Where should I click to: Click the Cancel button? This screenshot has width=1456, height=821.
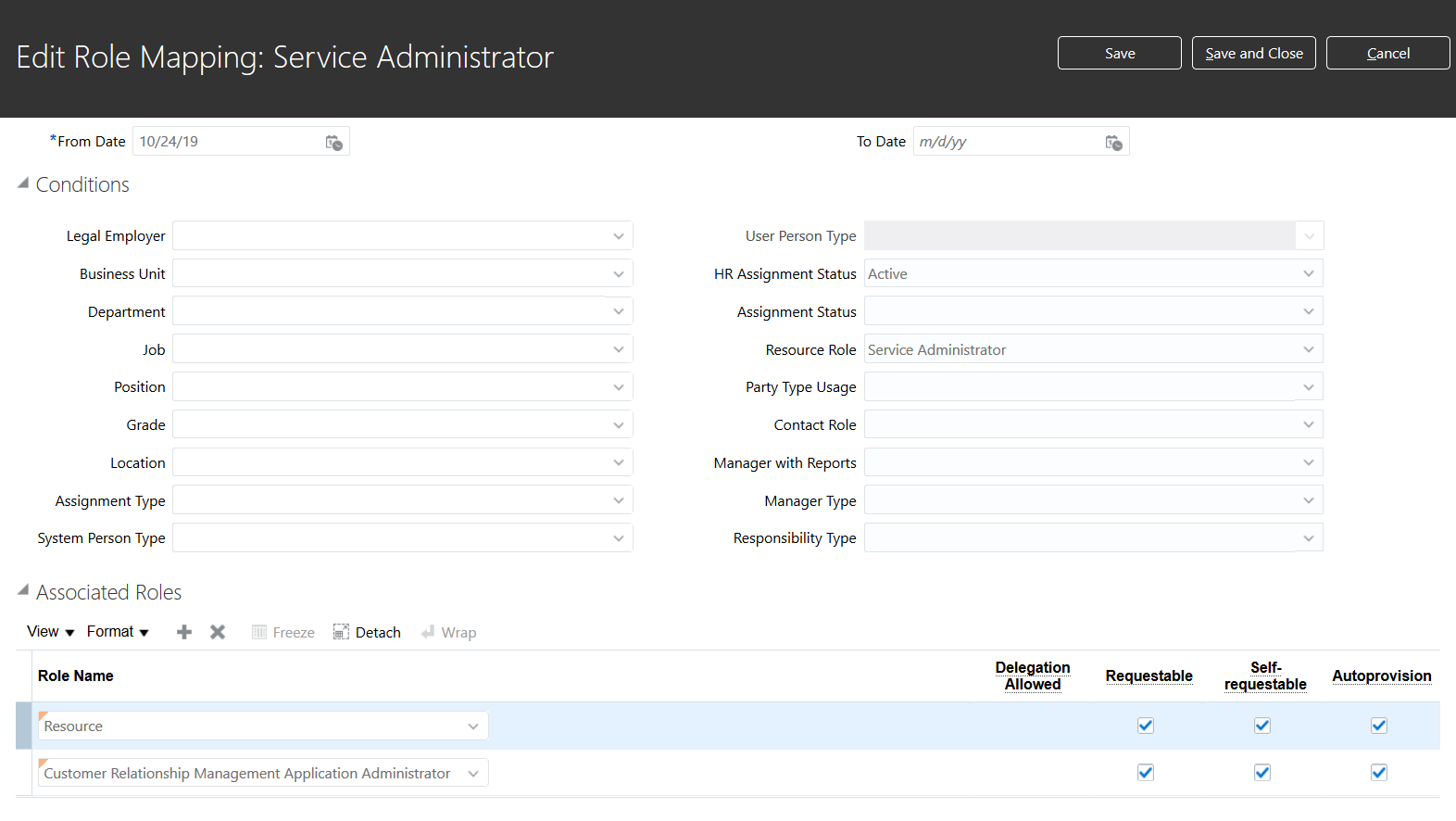(x=1387, y=53)
